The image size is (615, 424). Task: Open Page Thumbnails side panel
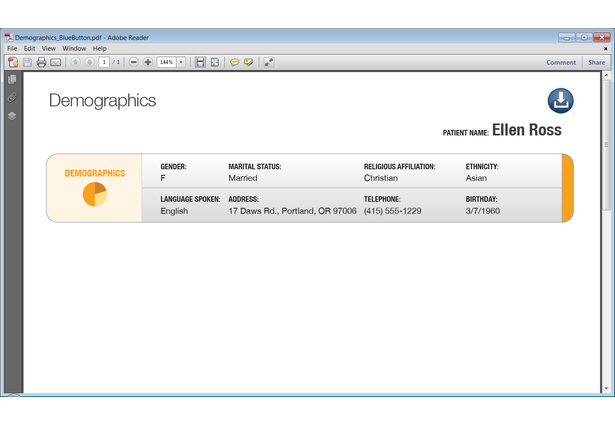(x=12, y=79)
